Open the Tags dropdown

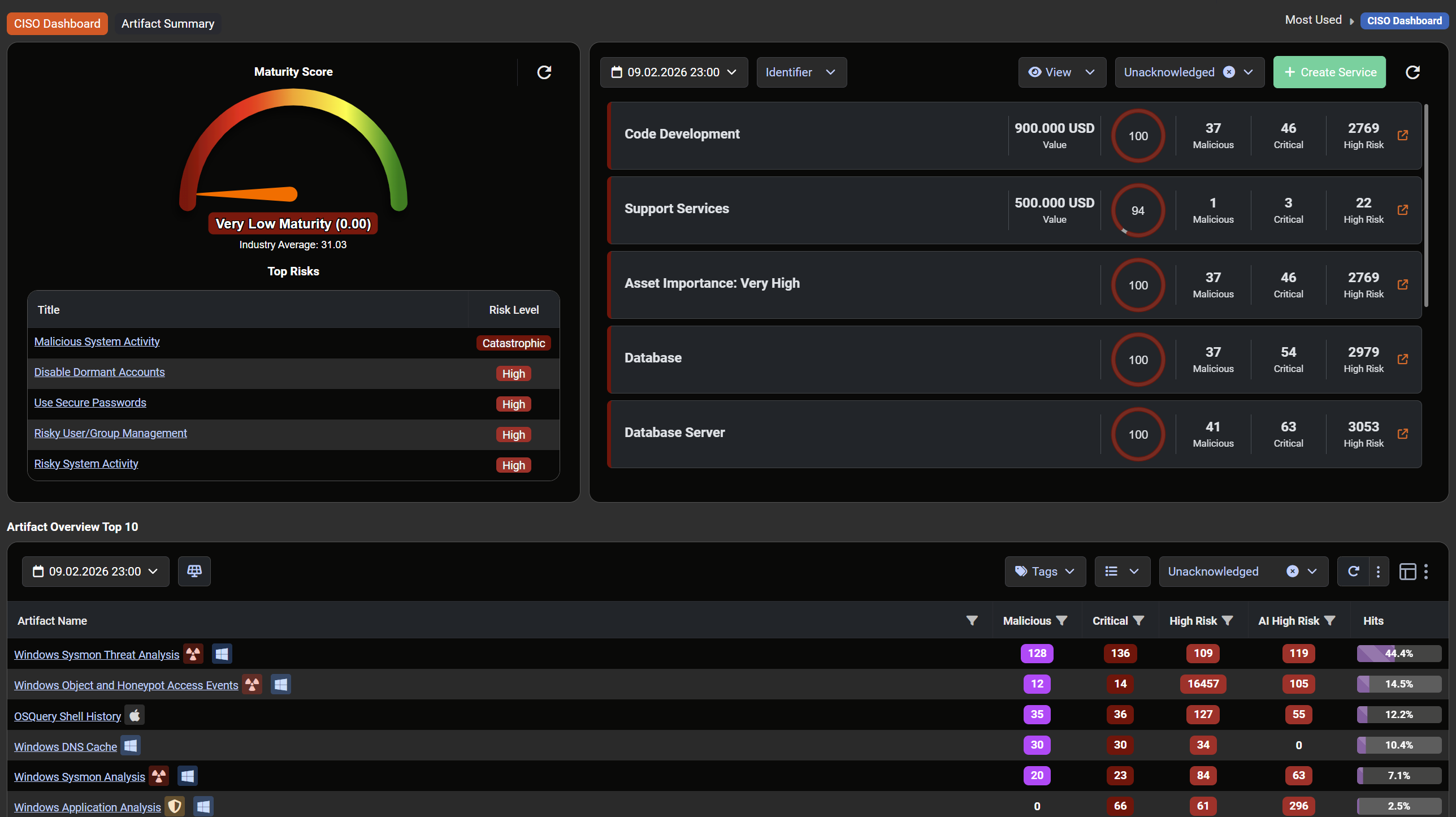tap(1045, 571)
